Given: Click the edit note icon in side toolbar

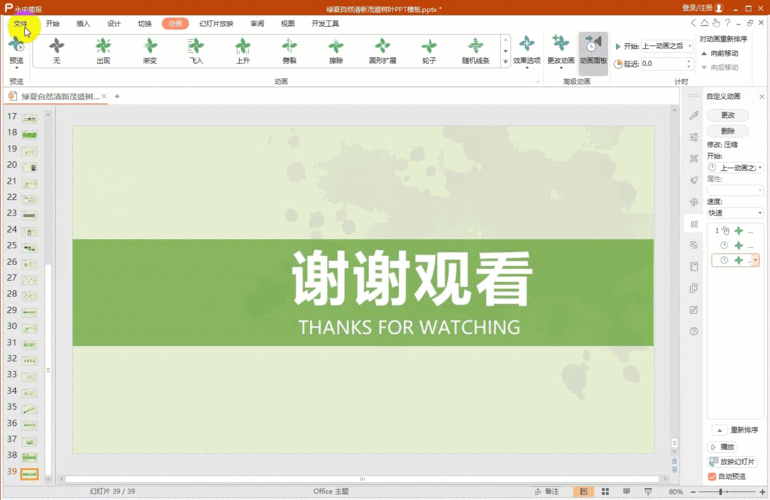Looking at the screenshot, I should pyautogui.click(x=694, y=310).
